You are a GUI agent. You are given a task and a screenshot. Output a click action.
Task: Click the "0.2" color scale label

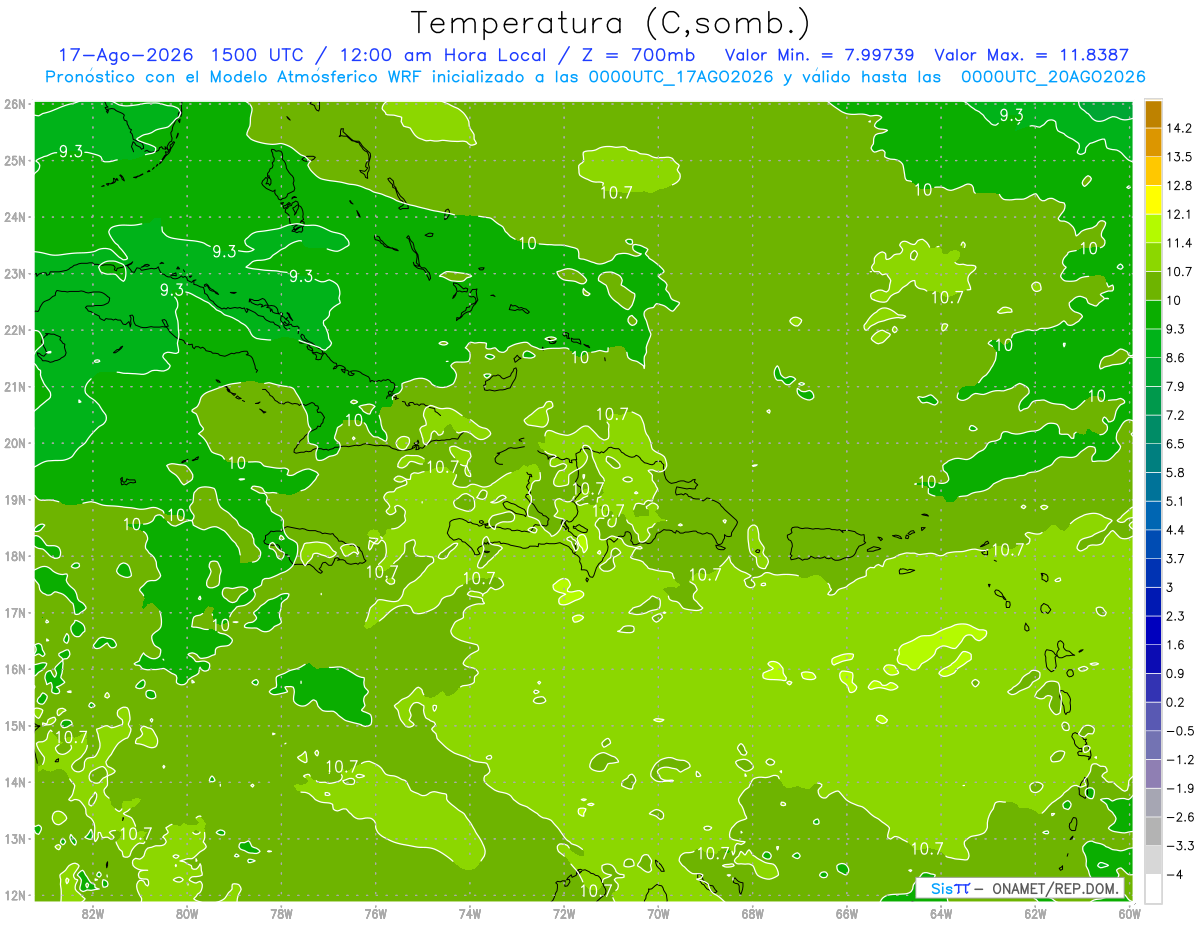1176,703
